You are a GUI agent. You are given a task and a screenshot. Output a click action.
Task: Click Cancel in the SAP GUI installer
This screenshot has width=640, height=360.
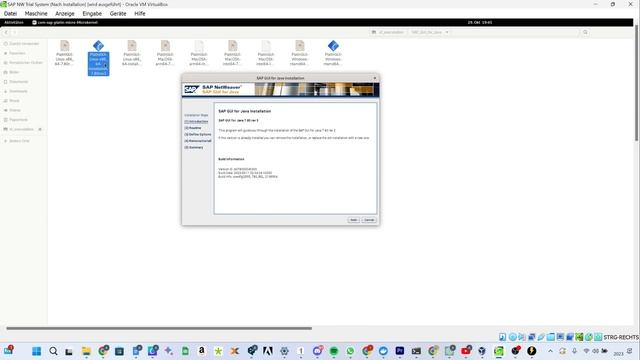(369, 220)
